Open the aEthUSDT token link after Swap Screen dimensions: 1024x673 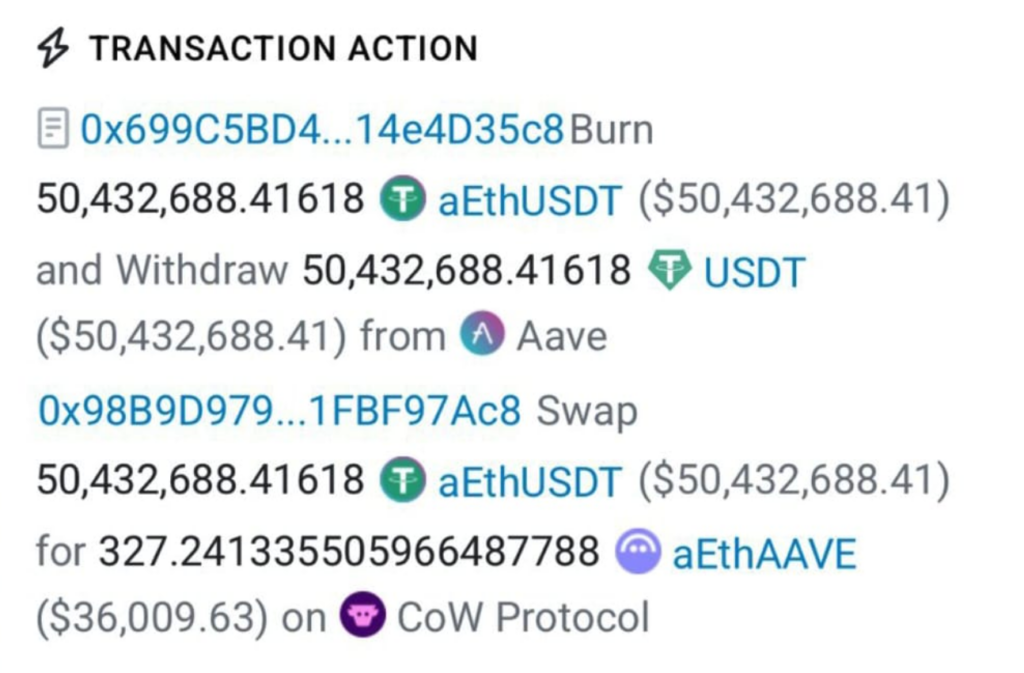coord(530,481)
